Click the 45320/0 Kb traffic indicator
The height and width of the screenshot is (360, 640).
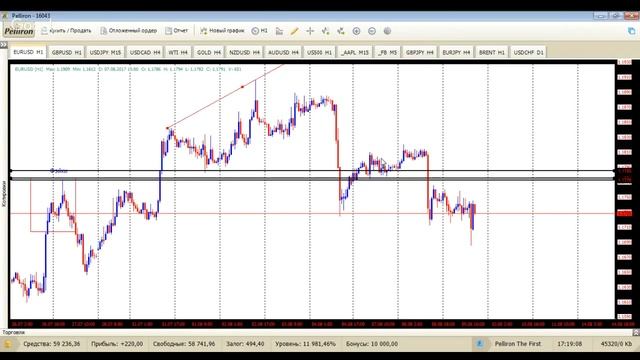(616, 344)
